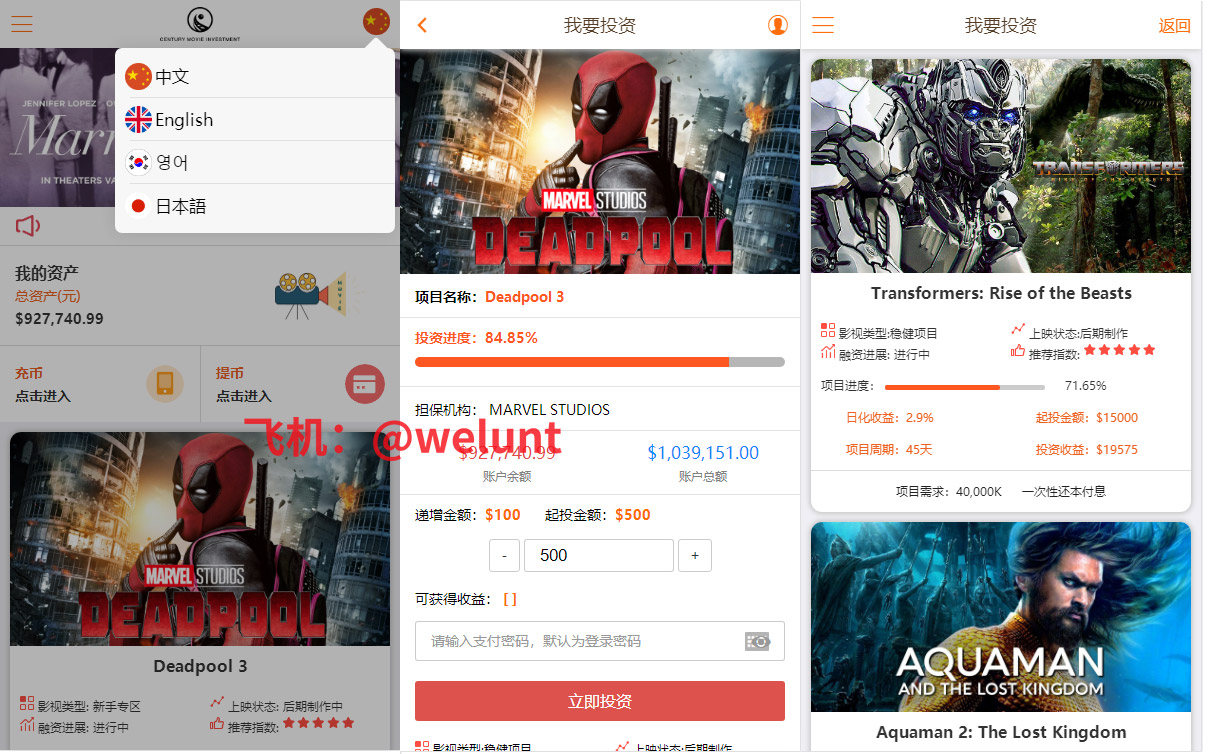Screen dimensions: 1208x754
Task: Open hamburger menu in the left panel
Action: [22, 23]
